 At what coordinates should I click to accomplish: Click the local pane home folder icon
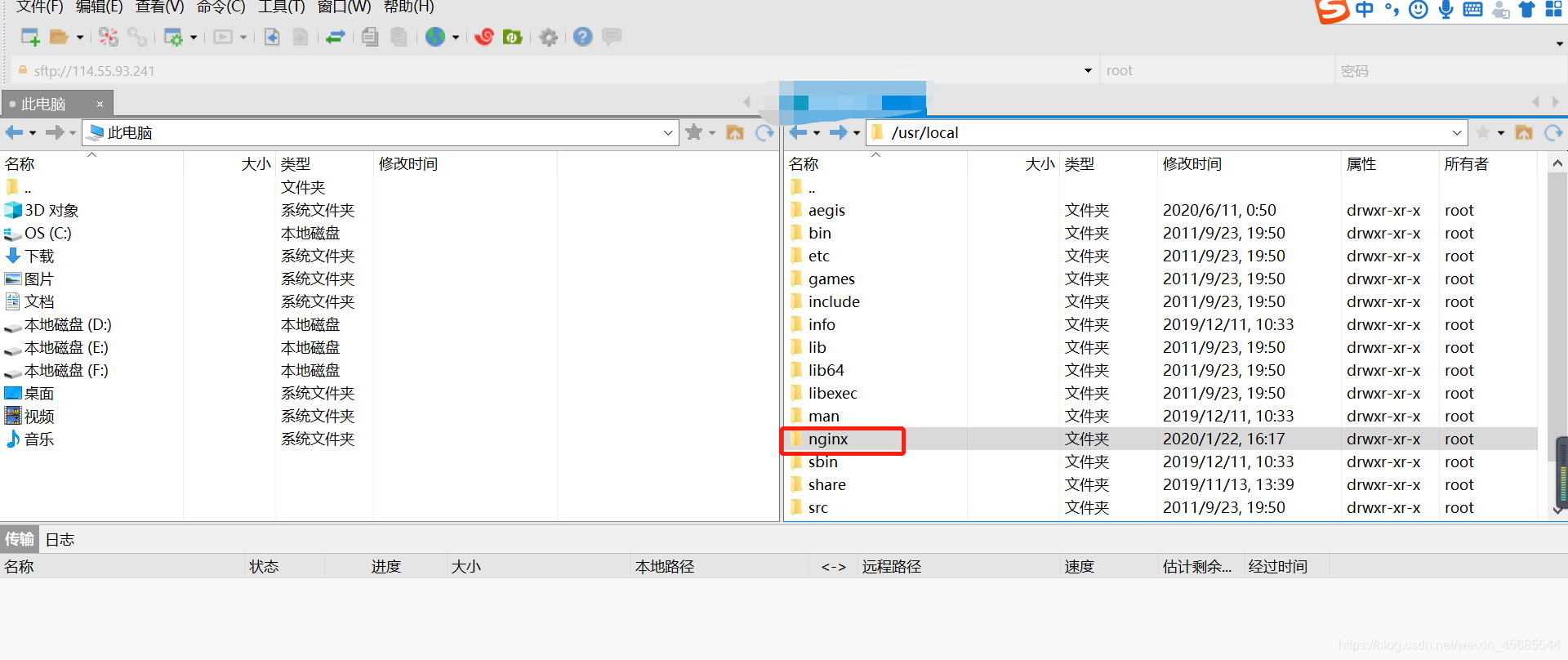pos(735,132)
